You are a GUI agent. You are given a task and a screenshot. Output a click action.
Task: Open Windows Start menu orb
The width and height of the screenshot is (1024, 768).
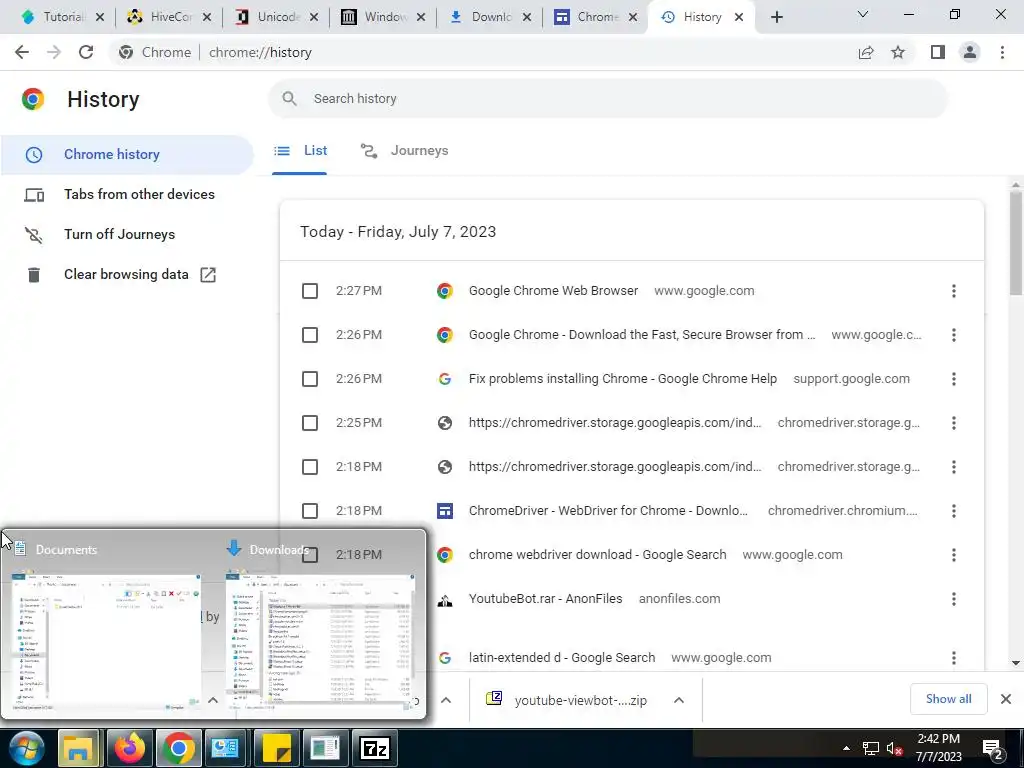point(26,748)
